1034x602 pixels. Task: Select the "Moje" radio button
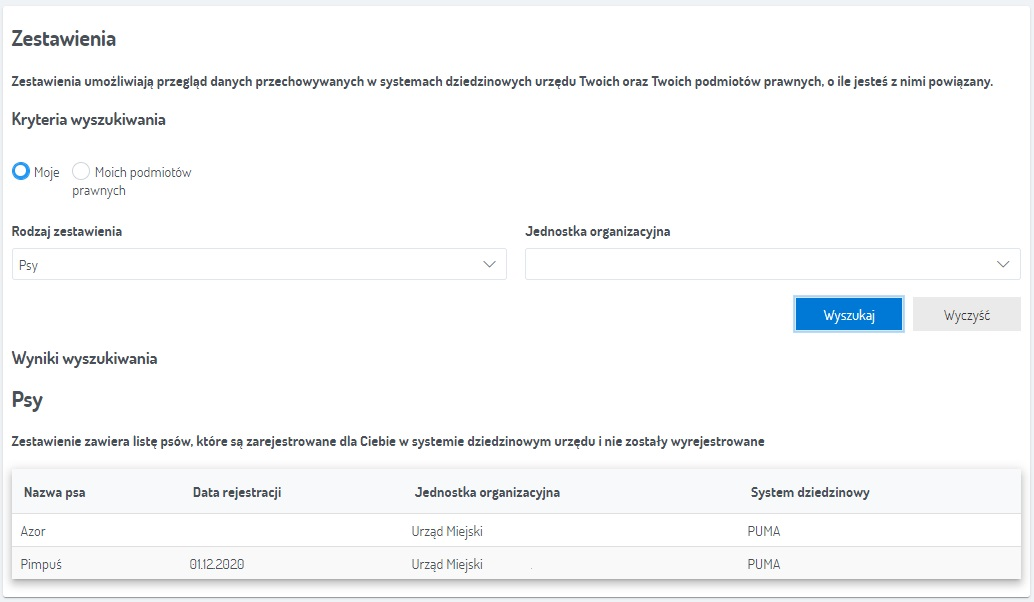pyautogui.click(x=21, y=172)
